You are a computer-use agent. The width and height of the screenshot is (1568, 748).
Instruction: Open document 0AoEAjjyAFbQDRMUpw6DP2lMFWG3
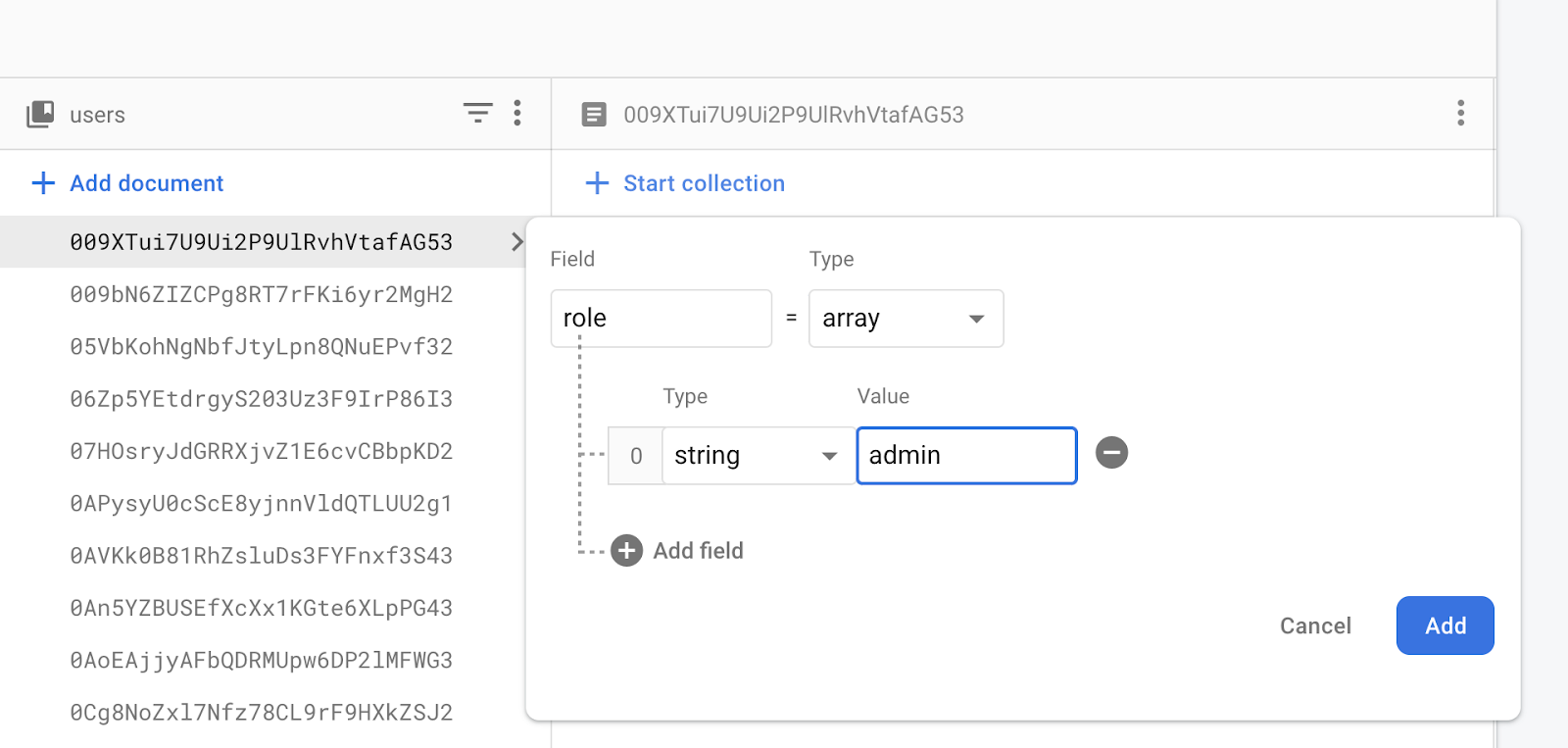[261, 661]
